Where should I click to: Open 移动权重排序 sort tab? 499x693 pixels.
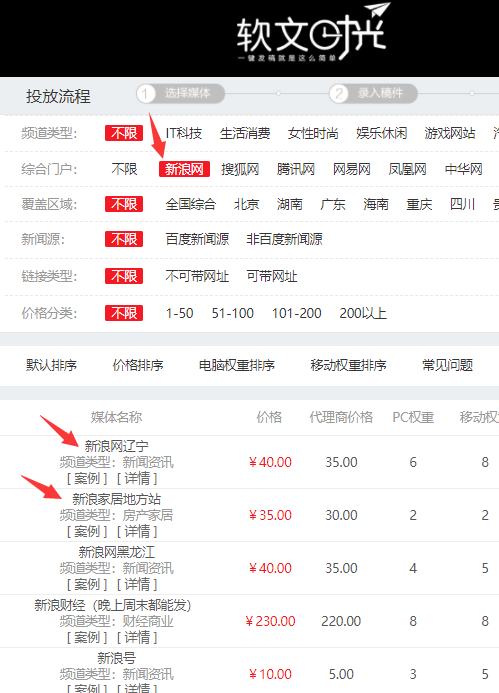(348, 366)
